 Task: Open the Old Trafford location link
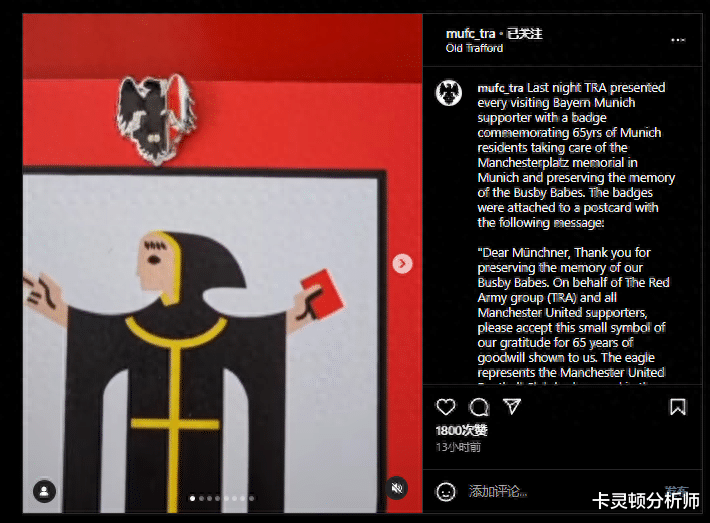click(474, 48)
